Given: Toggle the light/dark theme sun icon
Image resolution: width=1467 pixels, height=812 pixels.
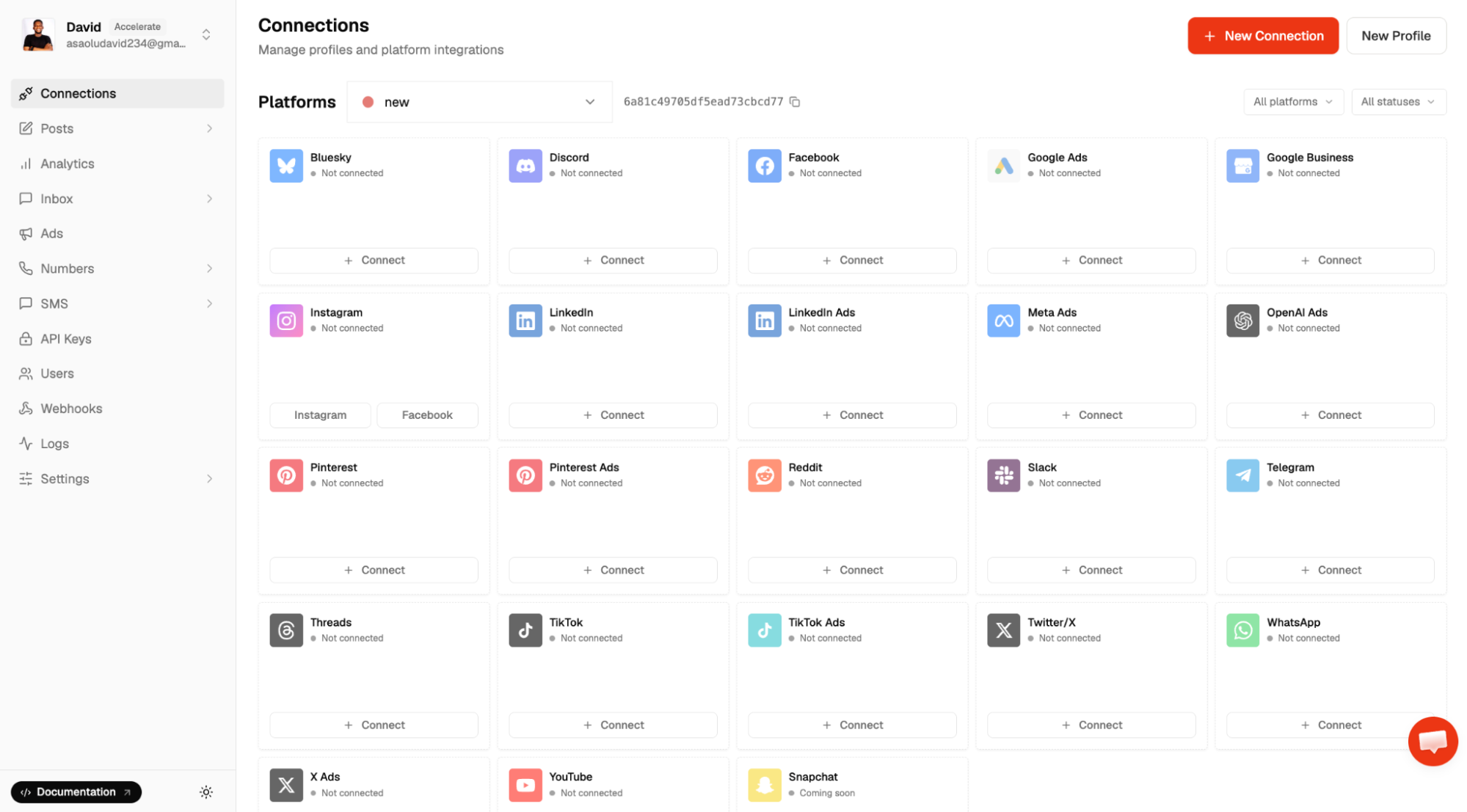Looking at the screenshot, I should [x=206, y=792].
